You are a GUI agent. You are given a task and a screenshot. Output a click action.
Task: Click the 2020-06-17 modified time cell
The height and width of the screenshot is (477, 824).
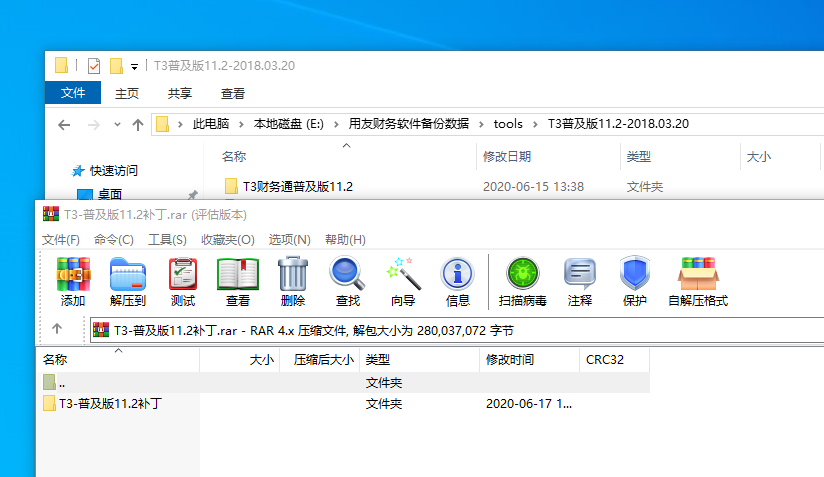click(x=529, y=403)
